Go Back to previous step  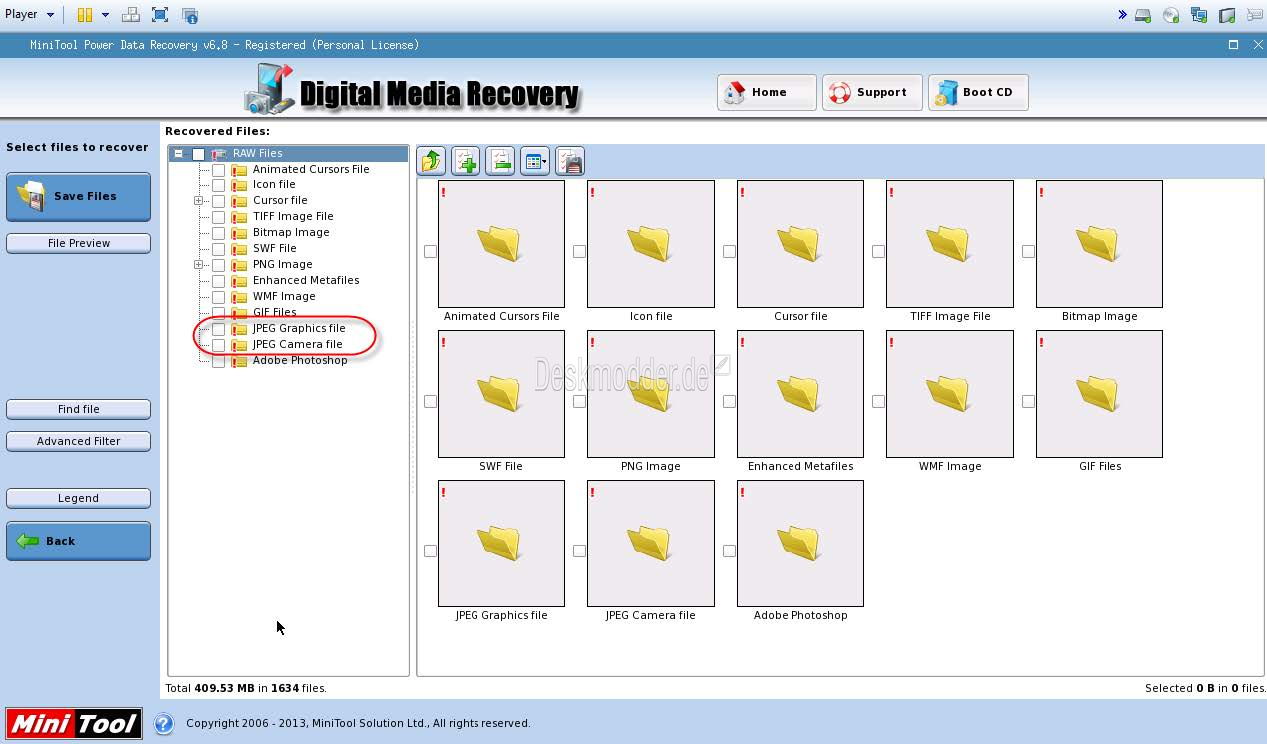78,541
